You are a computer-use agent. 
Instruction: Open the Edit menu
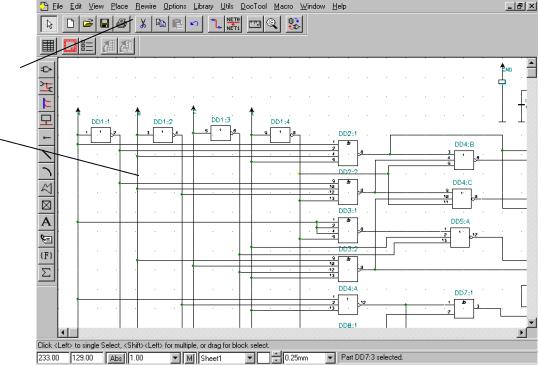(76, 6)
